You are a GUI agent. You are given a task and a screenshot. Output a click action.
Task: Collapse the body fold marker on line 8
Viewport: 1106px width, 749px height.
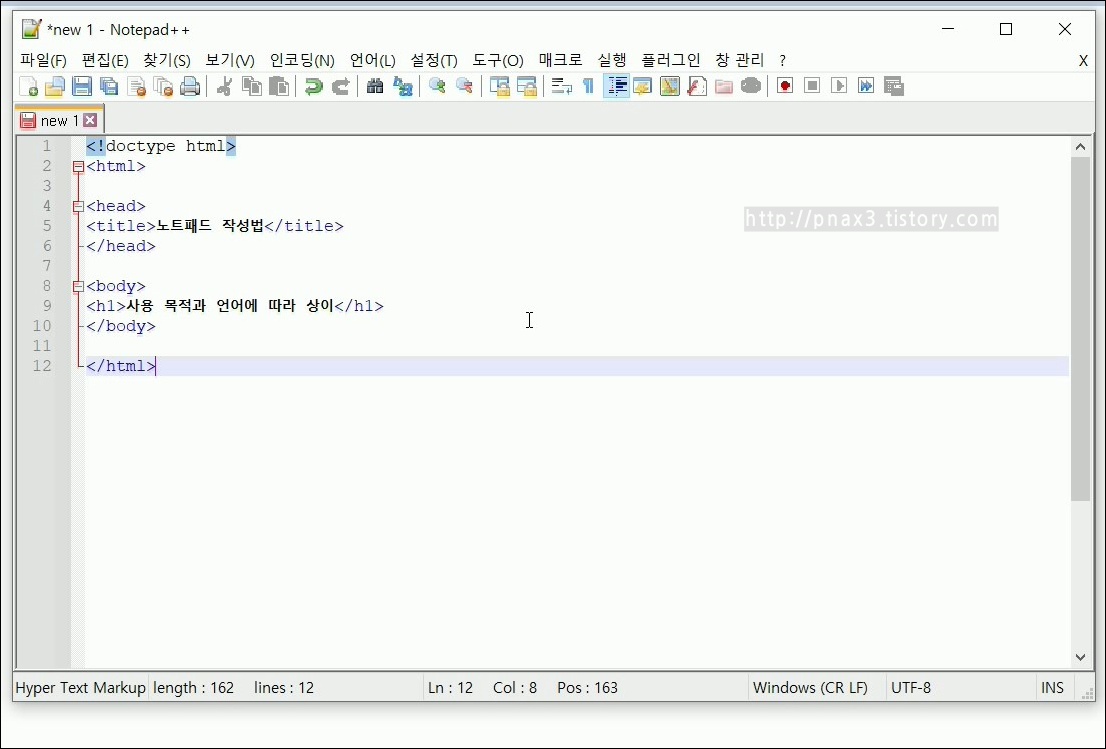(x=78, y=286)
